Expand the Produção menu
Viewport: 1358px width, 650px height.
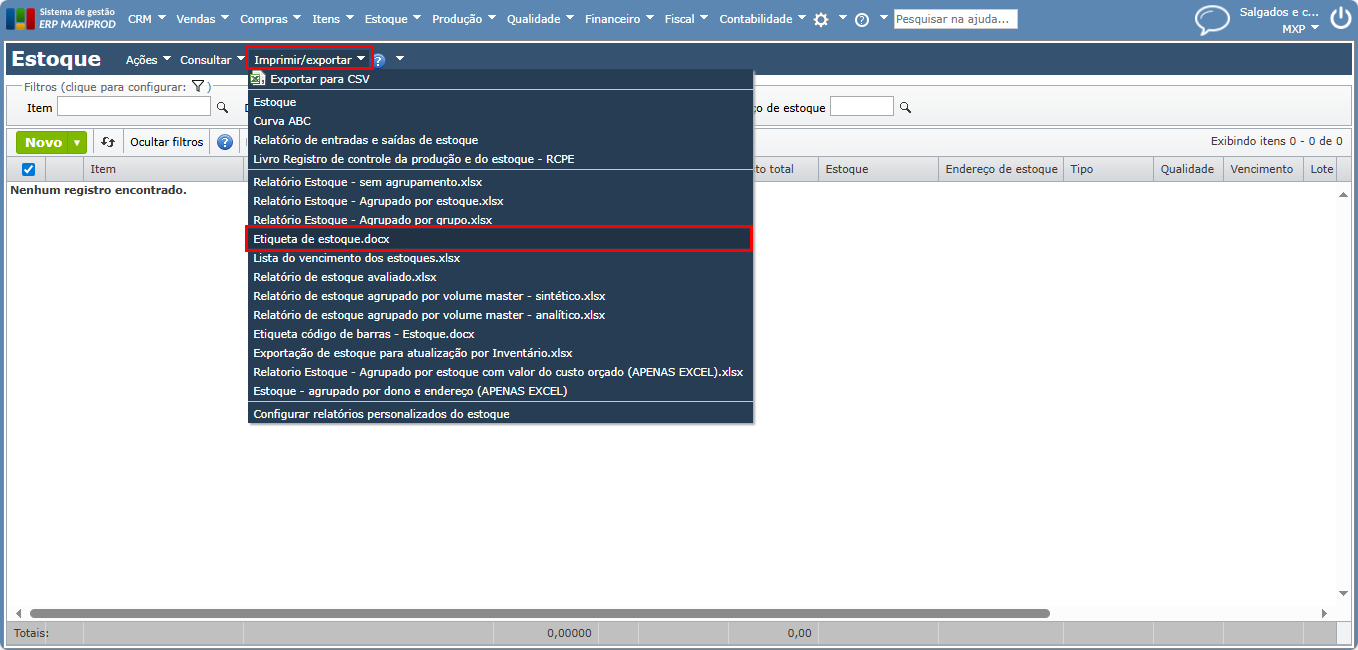(464, 19)
